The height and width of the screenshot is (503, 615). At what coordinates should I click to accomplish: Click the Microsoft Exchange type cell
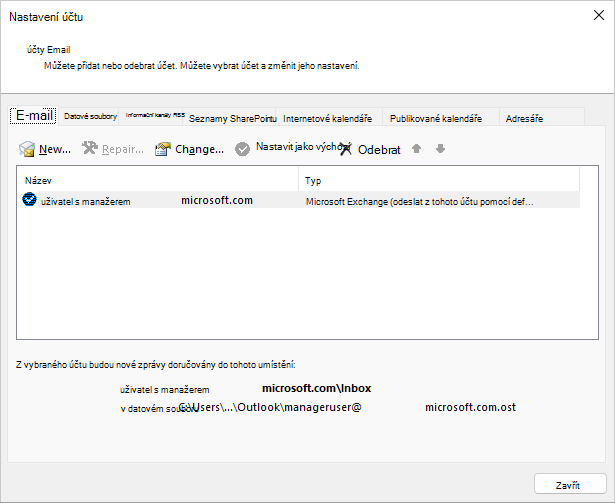coord(419,202)
